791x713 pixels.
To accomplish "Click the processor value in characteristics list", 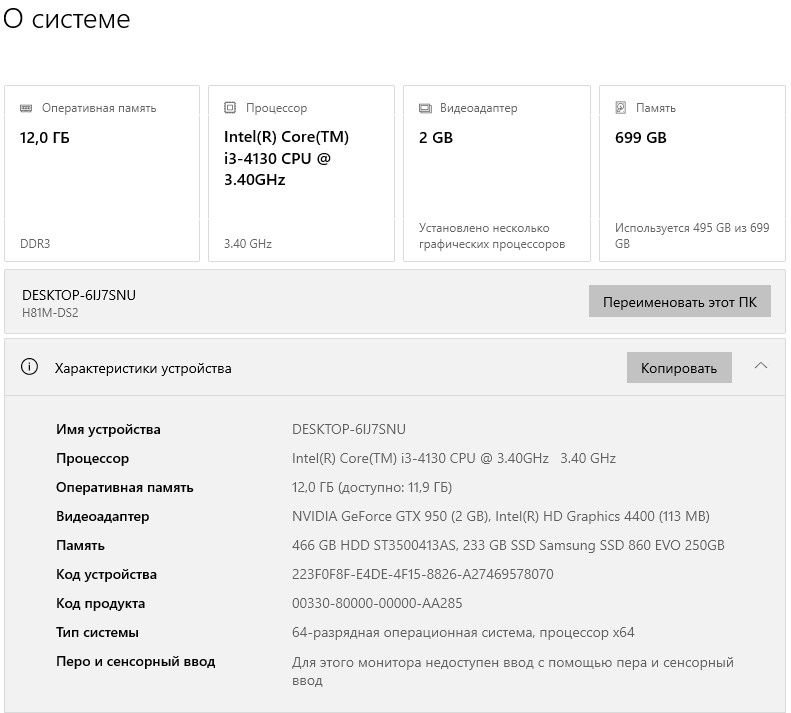I will [x=454, y=458].
